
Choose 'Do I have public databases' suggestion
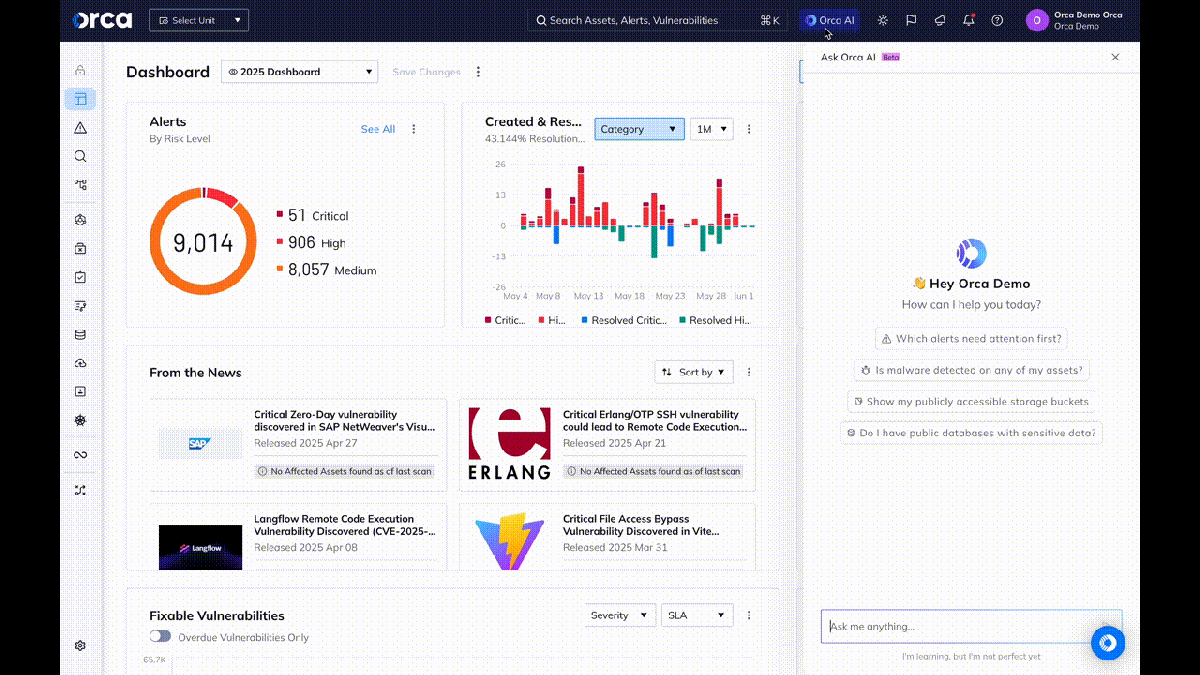971,433
